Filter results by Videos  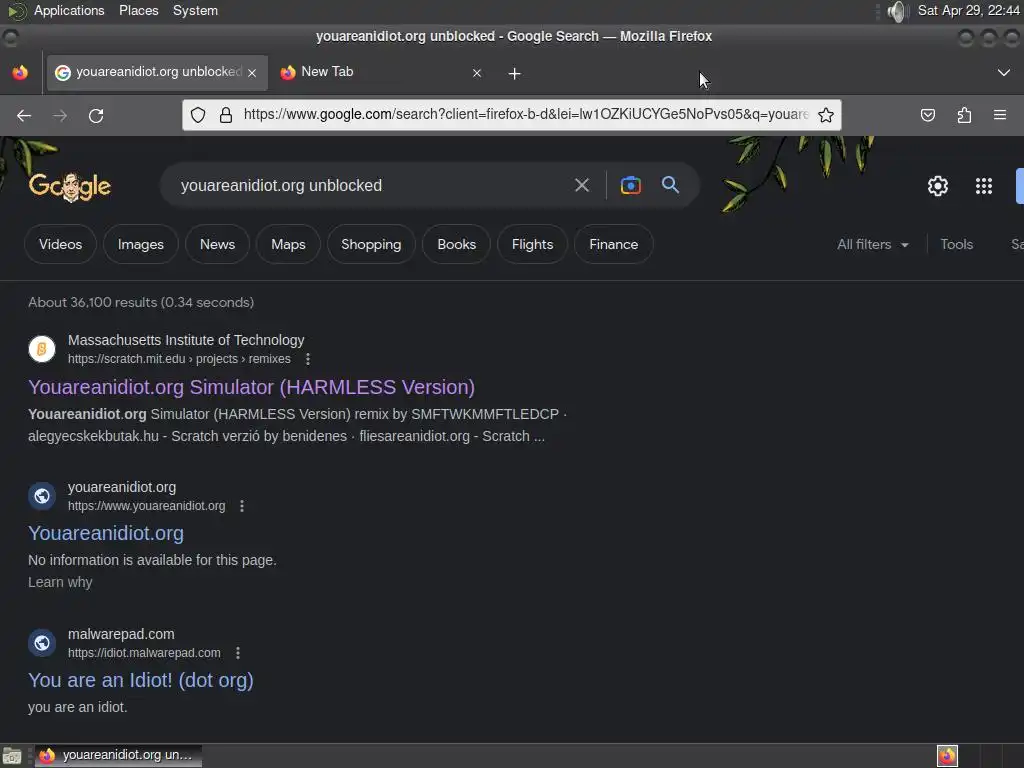click(x=60, y=244)
